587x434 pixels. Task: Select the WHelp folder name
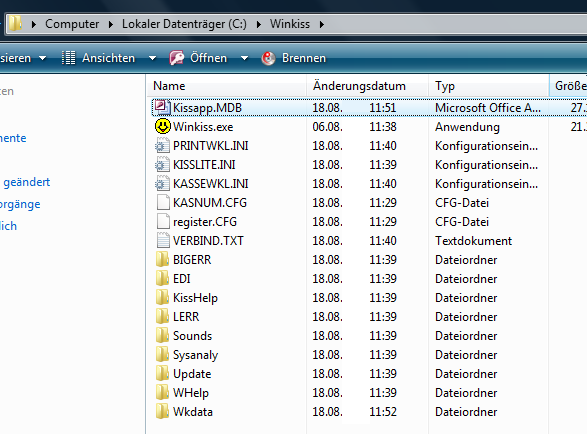click(191, 393)
